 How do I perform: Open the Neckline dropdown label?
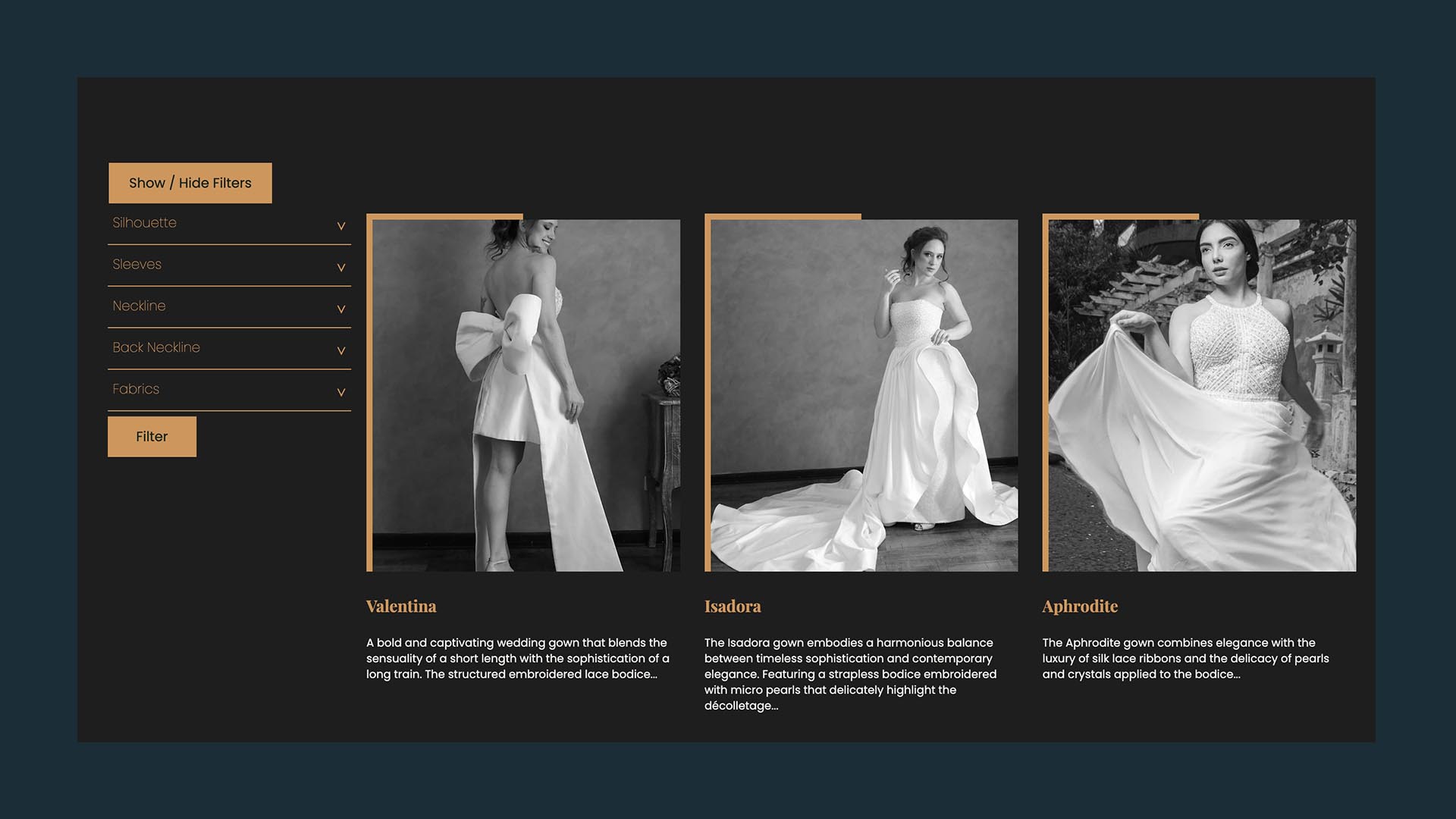139,306
